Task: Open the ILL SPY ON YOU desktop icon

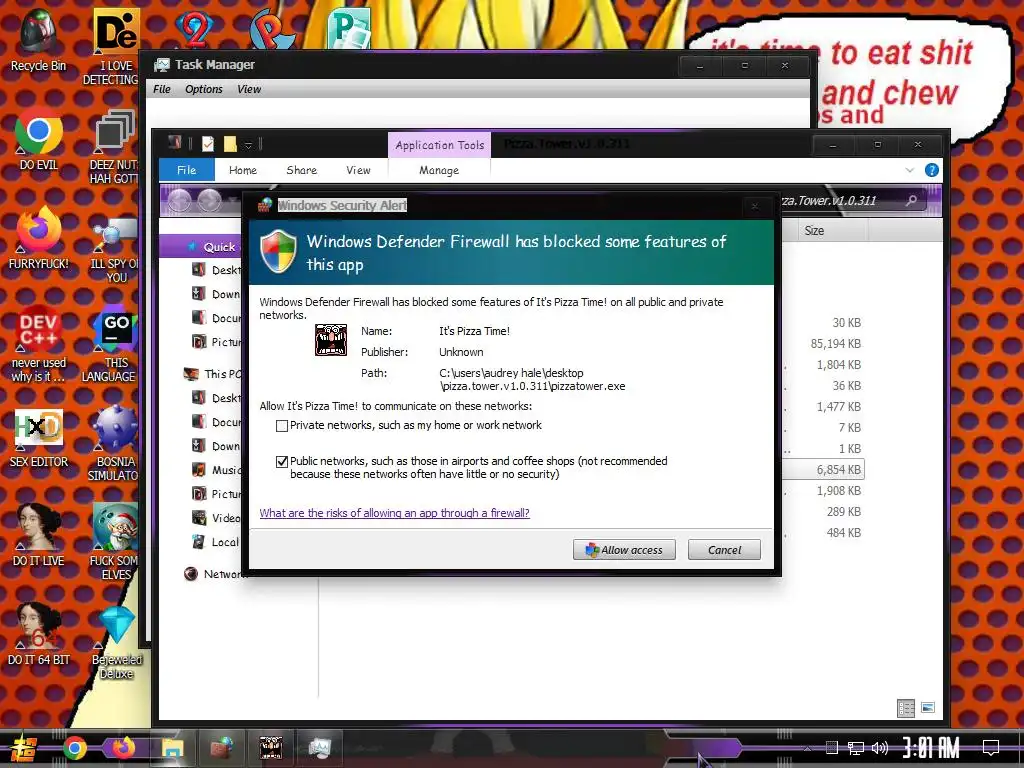Action: pos(116,251)
